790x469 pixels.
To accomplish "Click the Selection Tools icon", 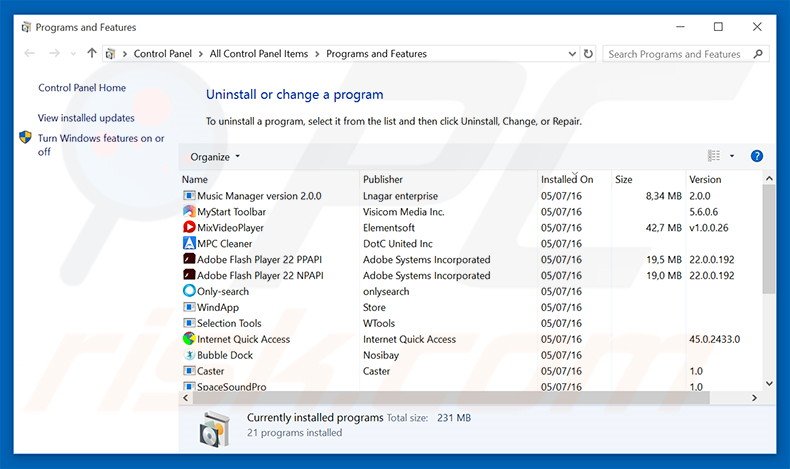I will click(x=189, y=323).
